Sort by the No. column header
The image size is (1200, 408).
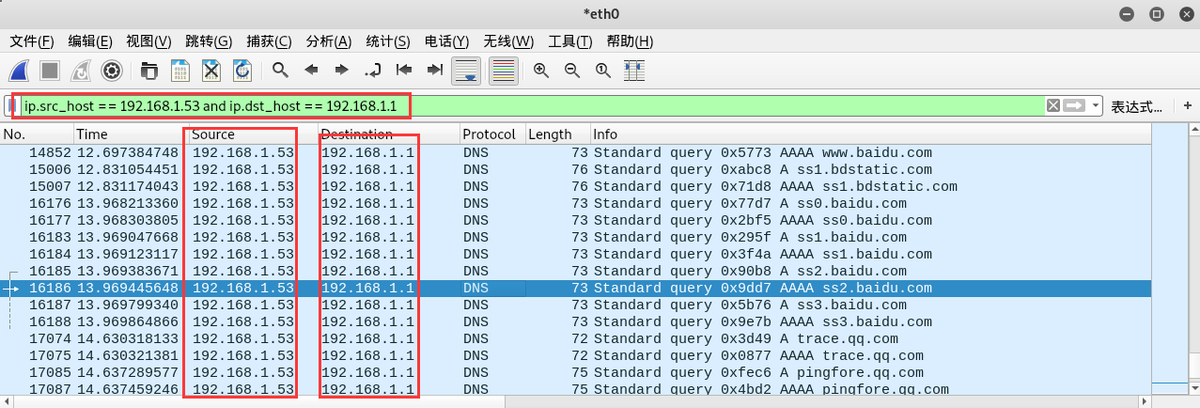[x=37, y=134]
